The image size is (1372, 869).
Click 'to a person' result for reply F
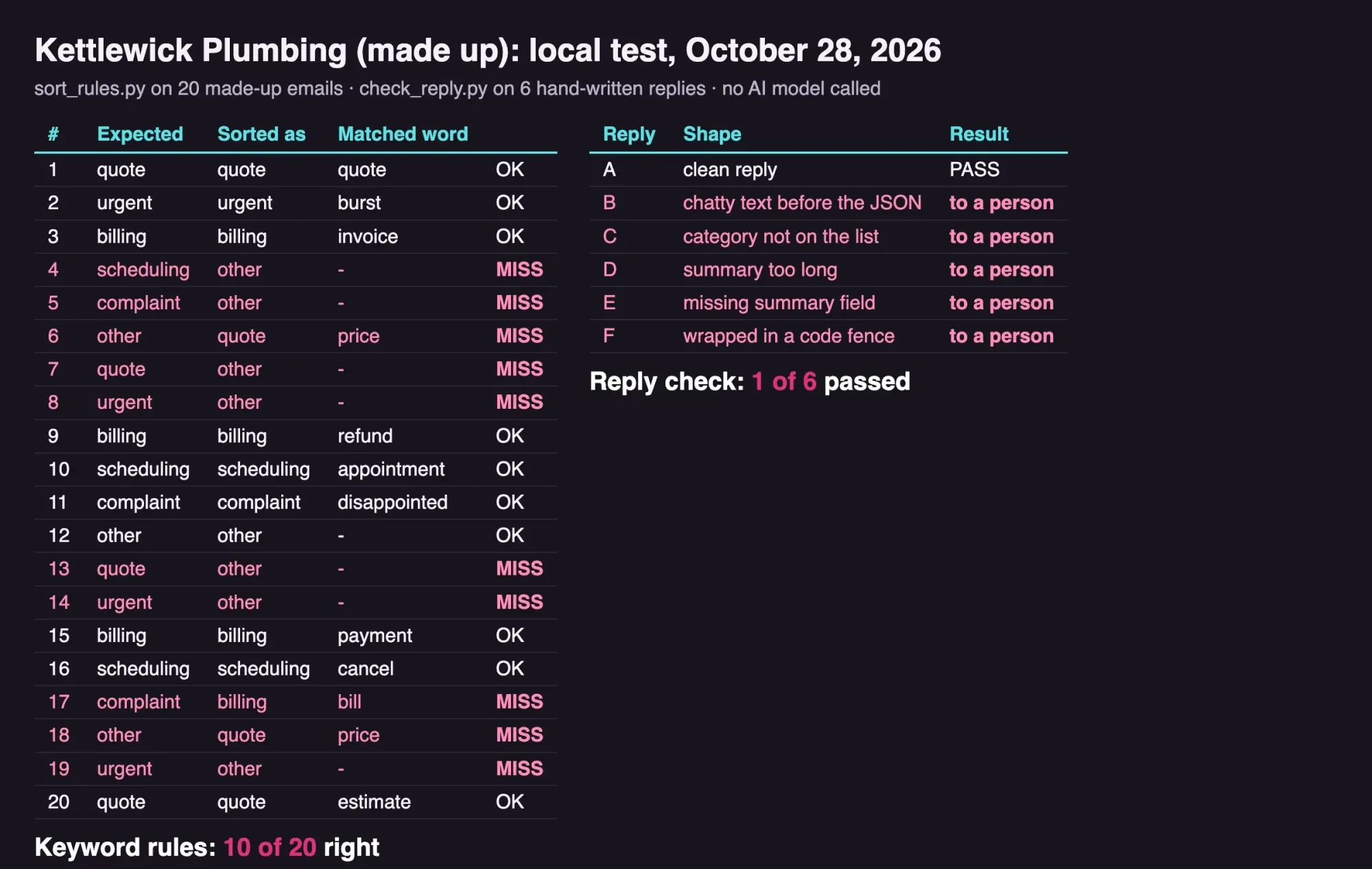click(1002, 336)
